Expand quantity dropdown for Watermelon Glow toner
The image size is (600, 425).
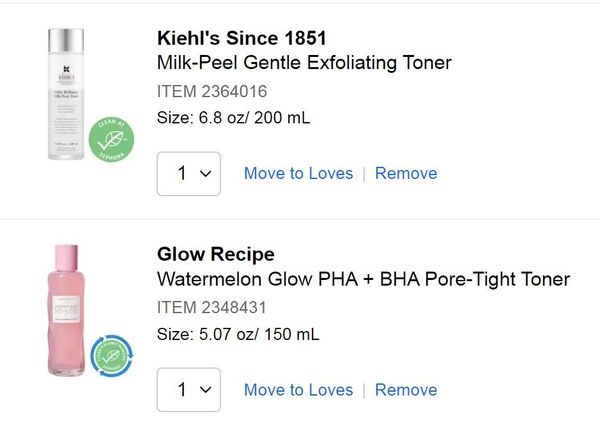tap(189, 390)
